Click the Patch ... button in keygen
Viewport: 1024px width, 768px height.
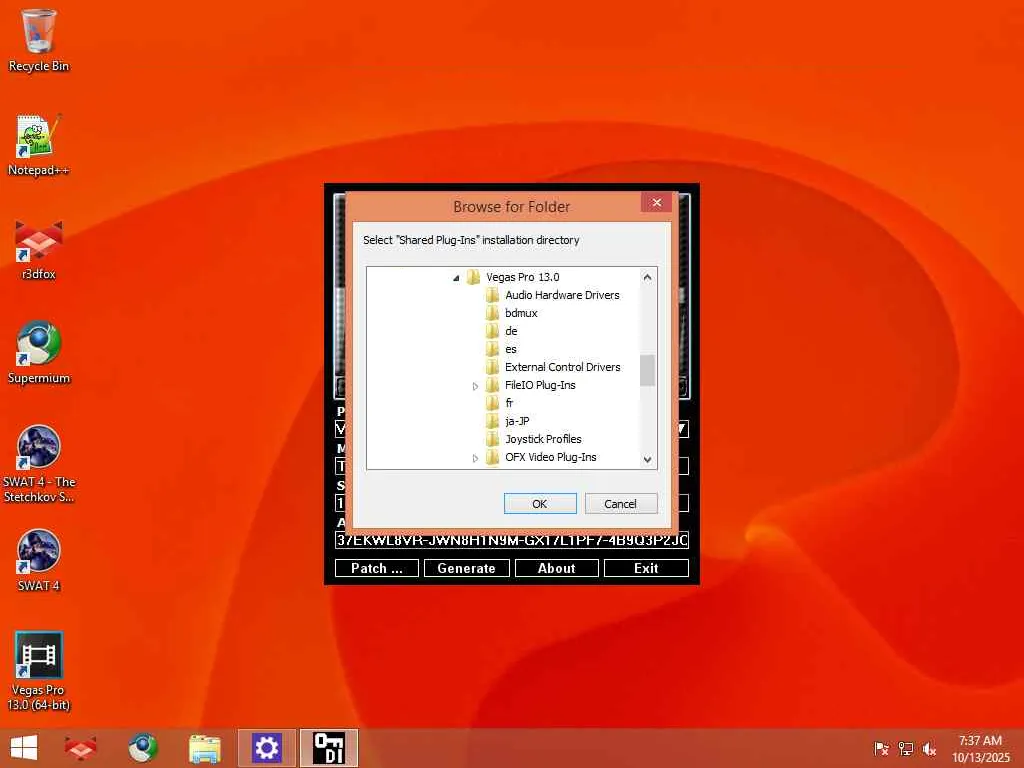377,568
